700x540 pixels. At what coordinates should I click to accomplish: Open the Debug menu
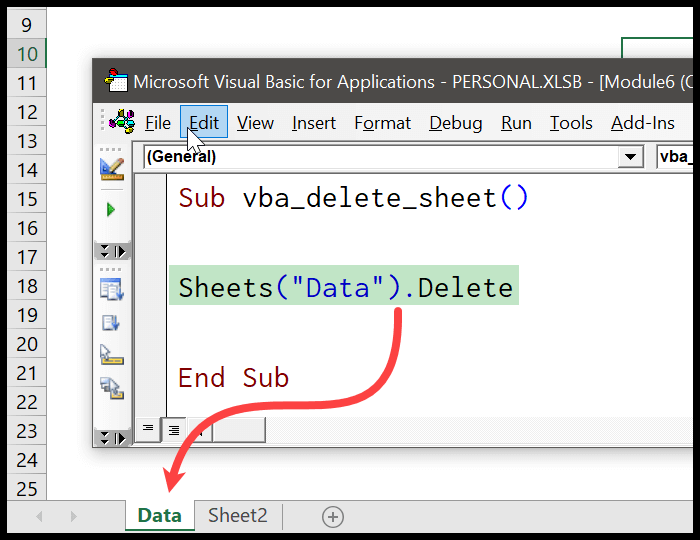455,123
